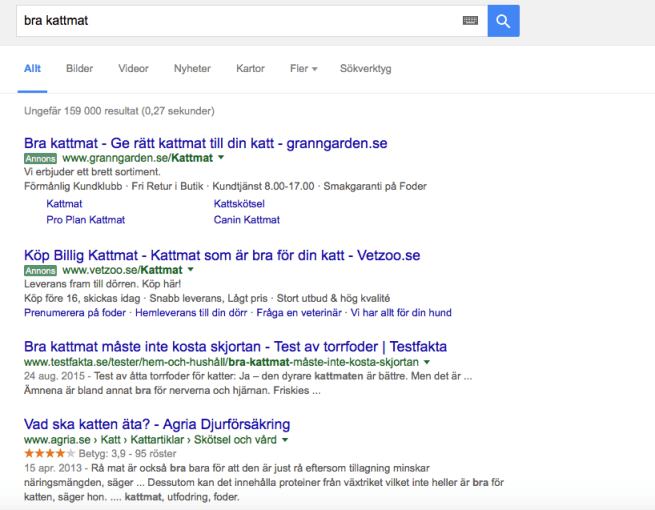Open the Canin Kattmat sitelink
The image size is (655, 510).
pyautogui.click(x=247, y=220)
